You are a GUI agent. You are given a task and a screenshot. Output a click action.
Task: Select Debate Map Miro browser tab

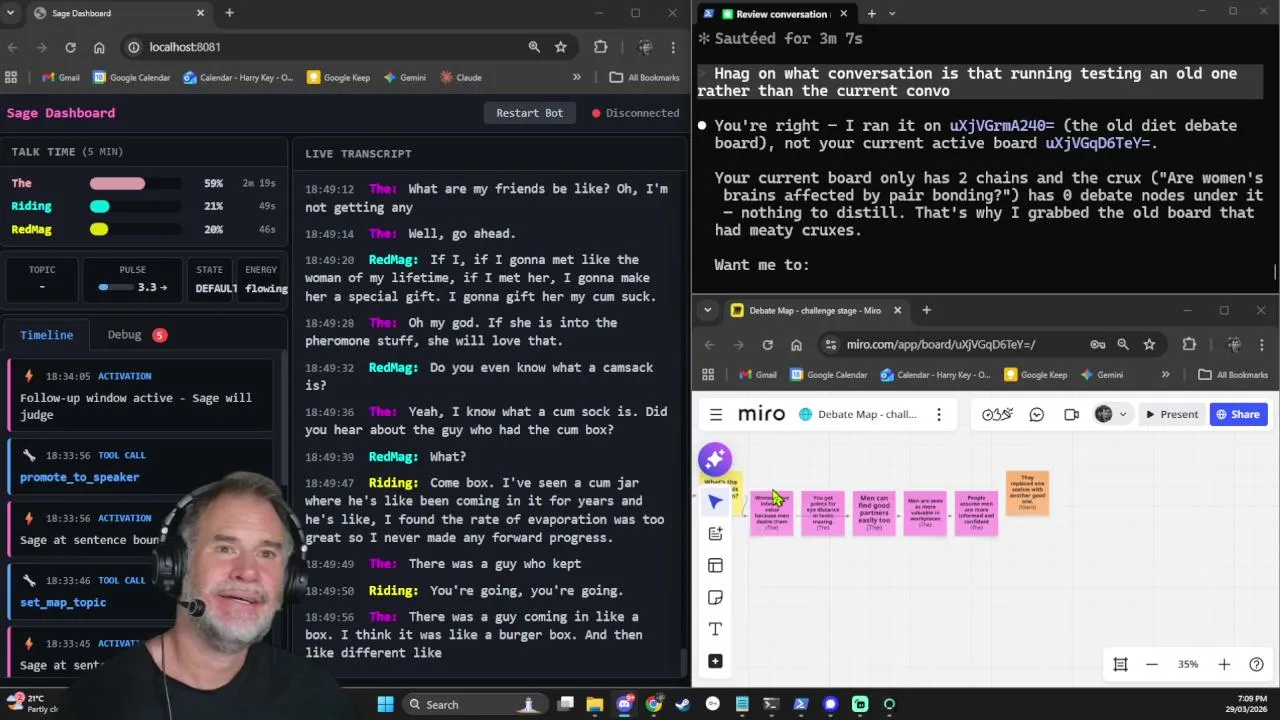[x=815, y=310]
